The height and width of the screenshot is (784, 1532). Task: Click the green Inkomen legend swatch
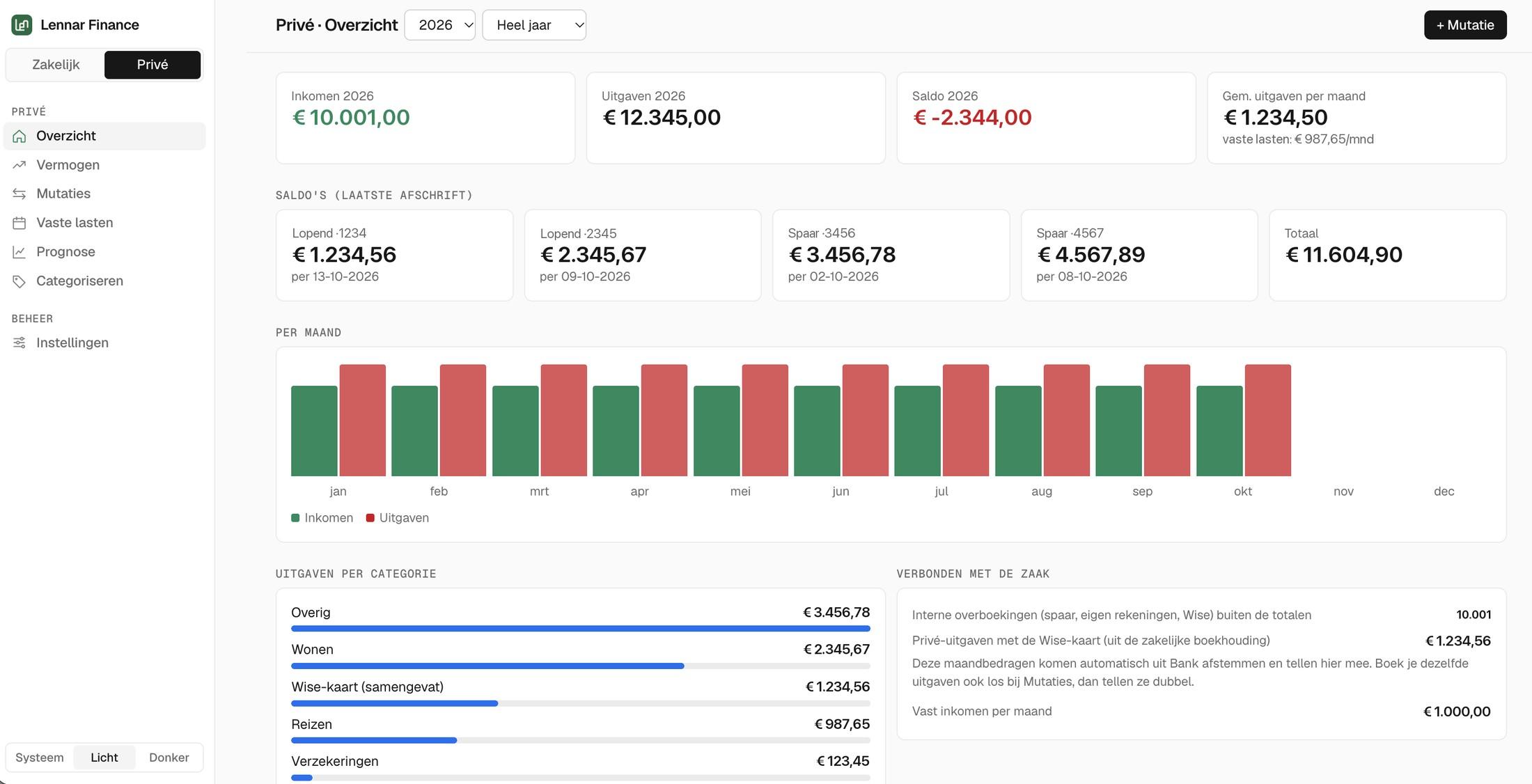[x=295, y=518]
